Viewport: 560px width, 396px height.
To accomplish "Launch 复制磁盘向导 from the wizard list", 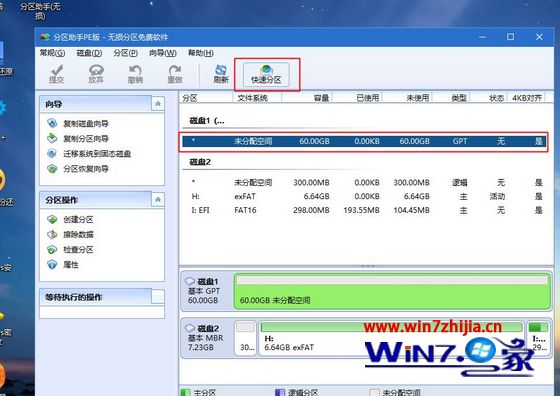I will (x=86, y=124).
